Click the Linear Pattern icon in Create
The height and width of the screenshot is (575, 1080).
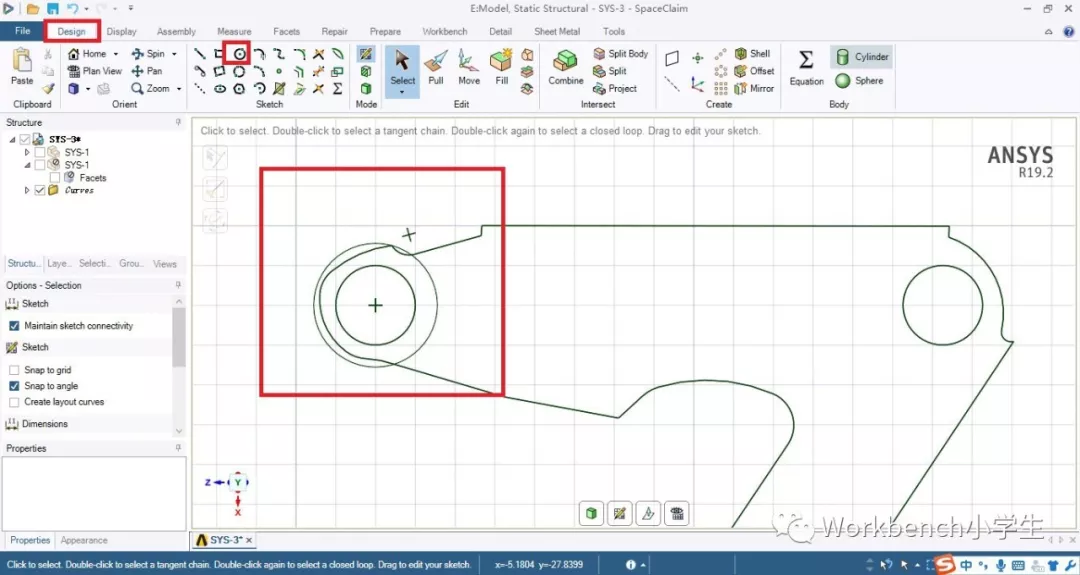point(720,53)
